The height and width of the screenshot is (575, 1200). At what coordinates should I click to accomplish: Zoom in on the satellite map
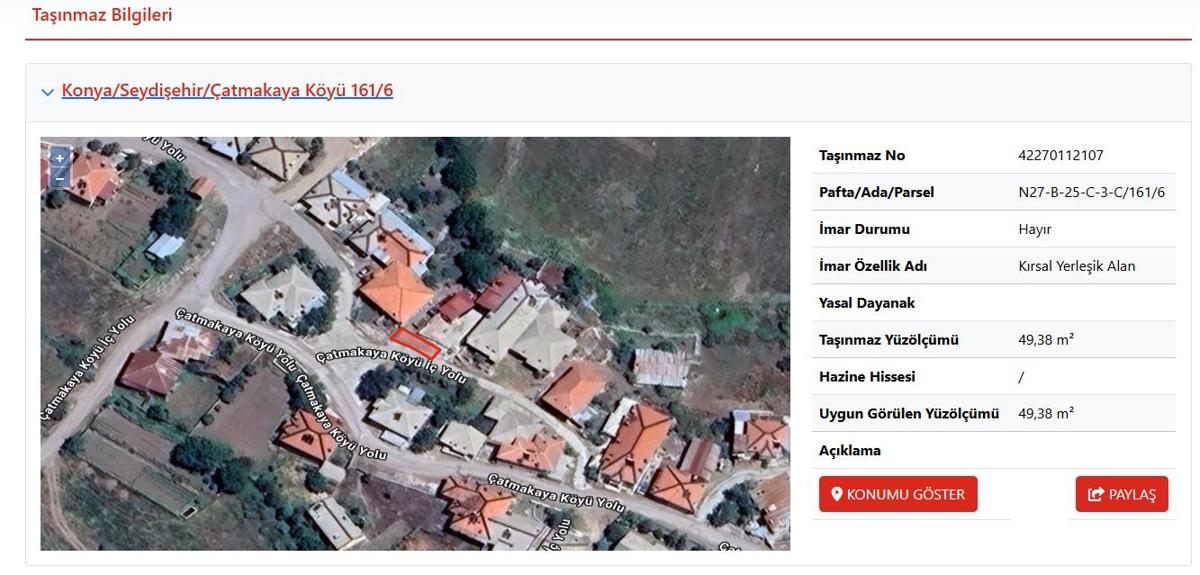[x=59, y=158]
